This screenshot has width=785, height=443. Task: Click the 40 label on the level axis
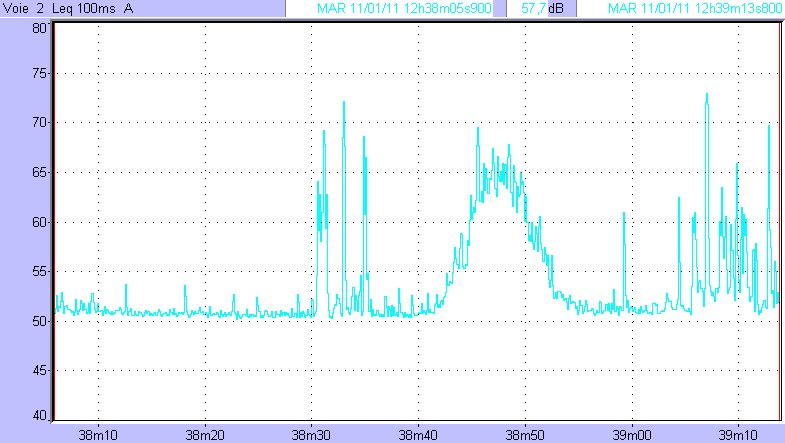[39, 415]
